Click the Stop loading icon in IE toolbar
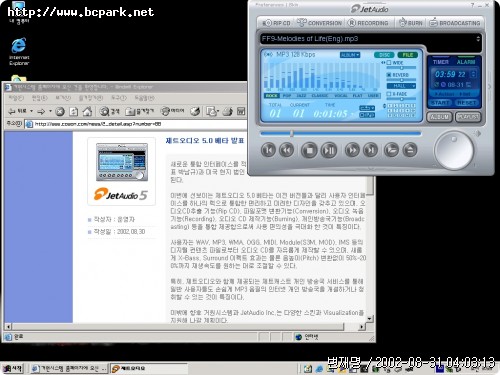Screen dimensions: 500x375 click(x=60, y=111)
